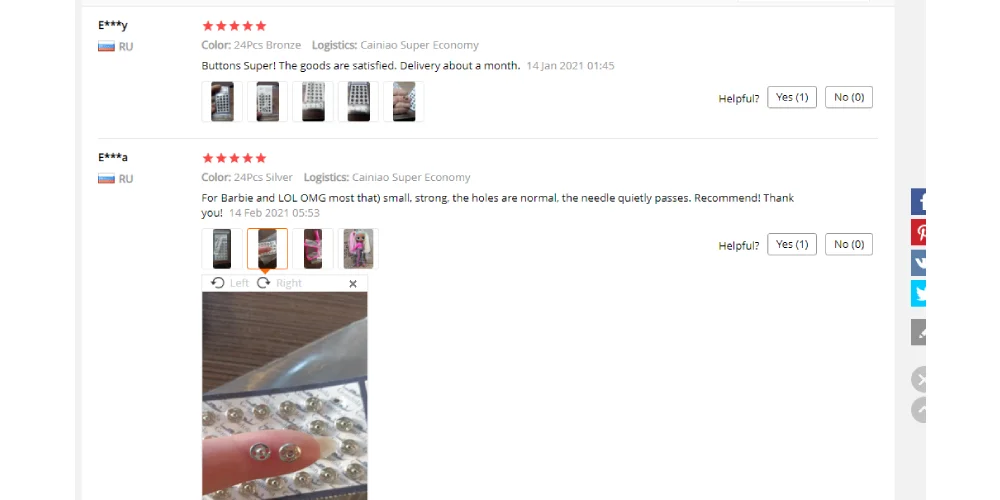Share on Pinterest from side bar
This screenshot has width=1000, height=500.
click(918, 232)
